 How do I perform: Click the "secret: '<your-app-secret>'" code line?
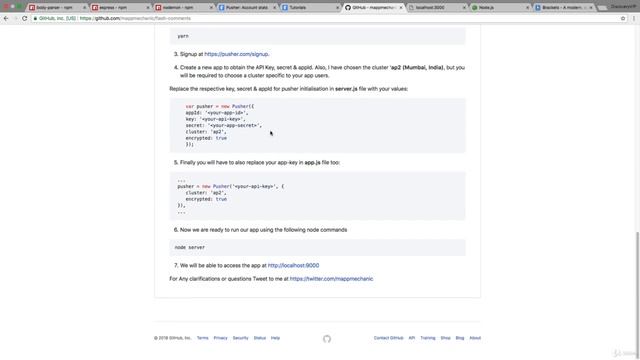[x=224, y=126]
